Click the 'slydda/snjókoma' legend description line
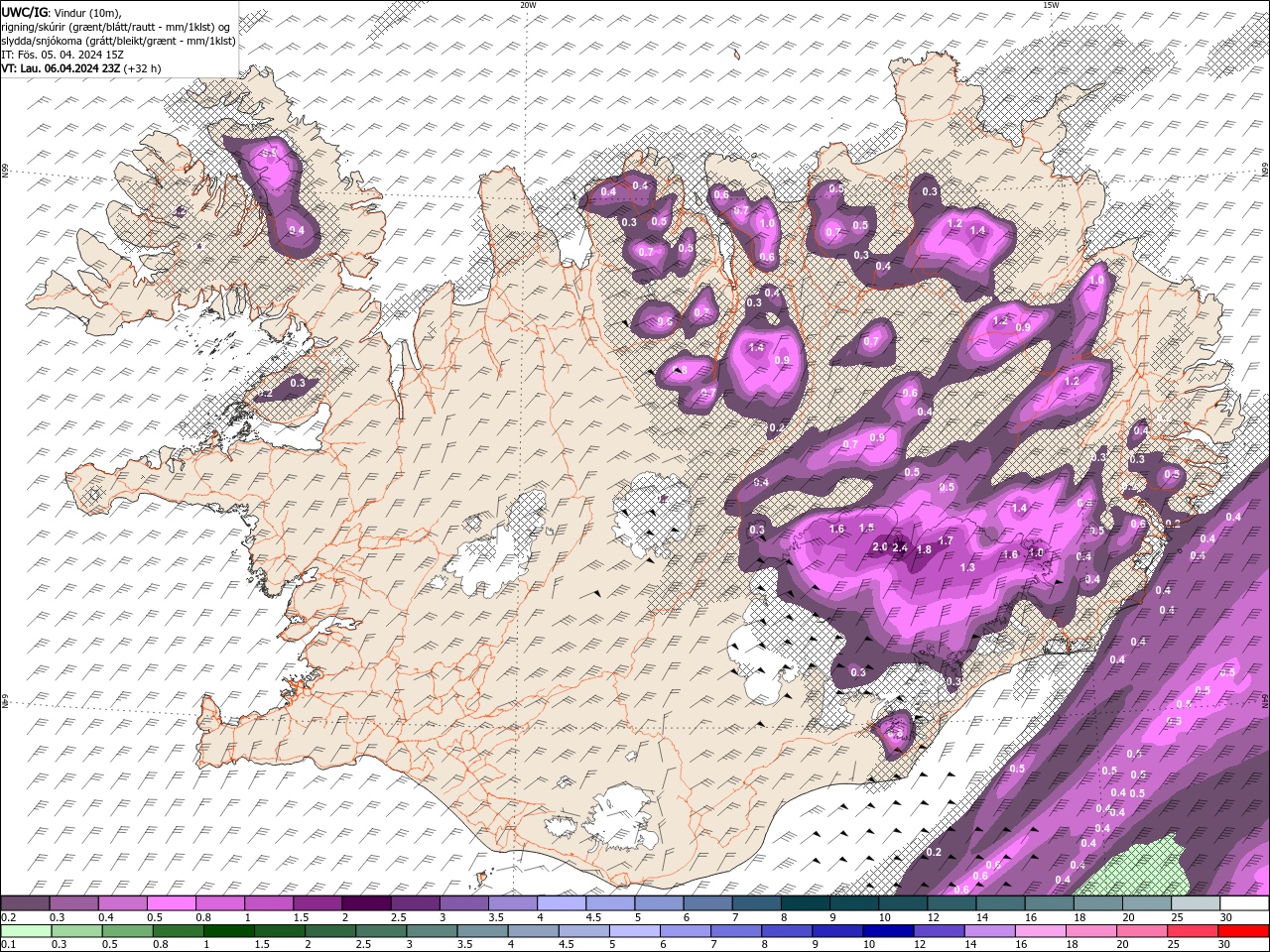Image resolution: width=1270 pixels, height=952 pixels. click(119, 41)
